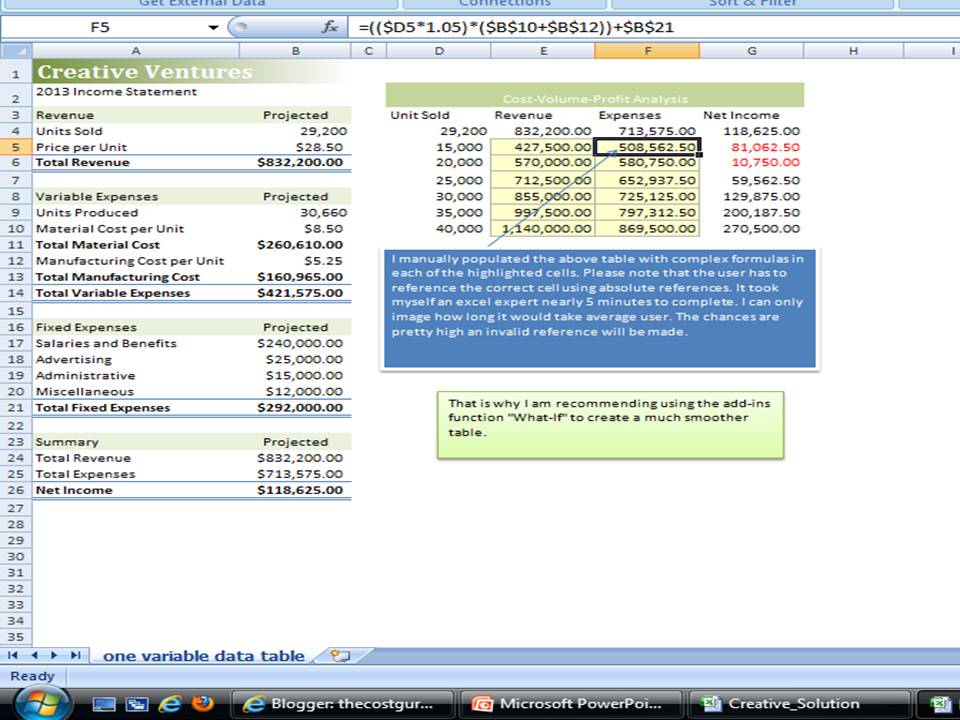Image resolution: width=960 pixels, height=720 pixels.
Task: Select column H header
Action: (853, 51)
